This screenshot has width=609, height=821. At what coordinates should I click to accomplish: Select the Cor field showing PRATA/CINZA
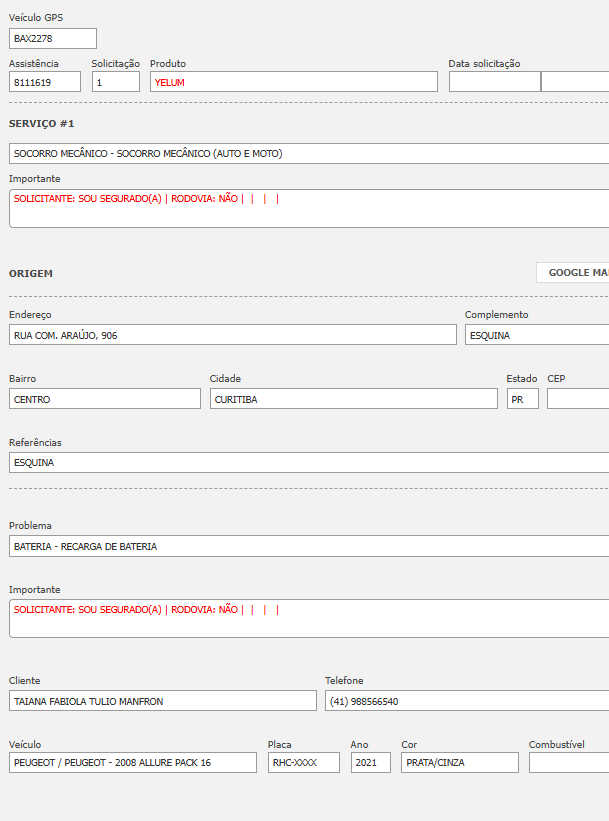[x=459, y=763]
